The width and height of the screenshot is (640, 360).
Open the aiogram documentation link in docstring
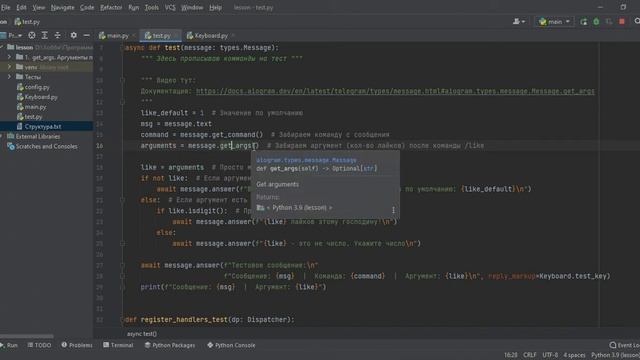(395, 91)
